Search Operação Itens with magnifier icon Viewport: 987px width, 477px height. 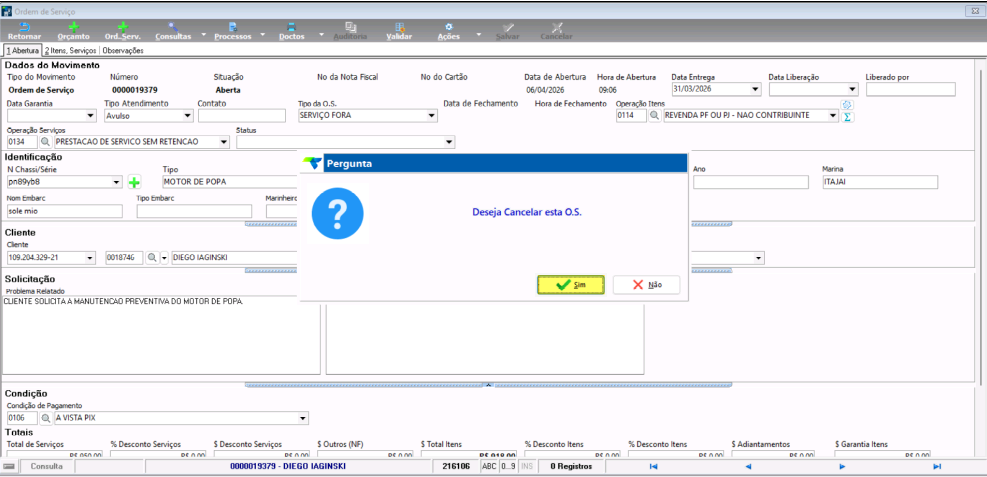[655, 116]
